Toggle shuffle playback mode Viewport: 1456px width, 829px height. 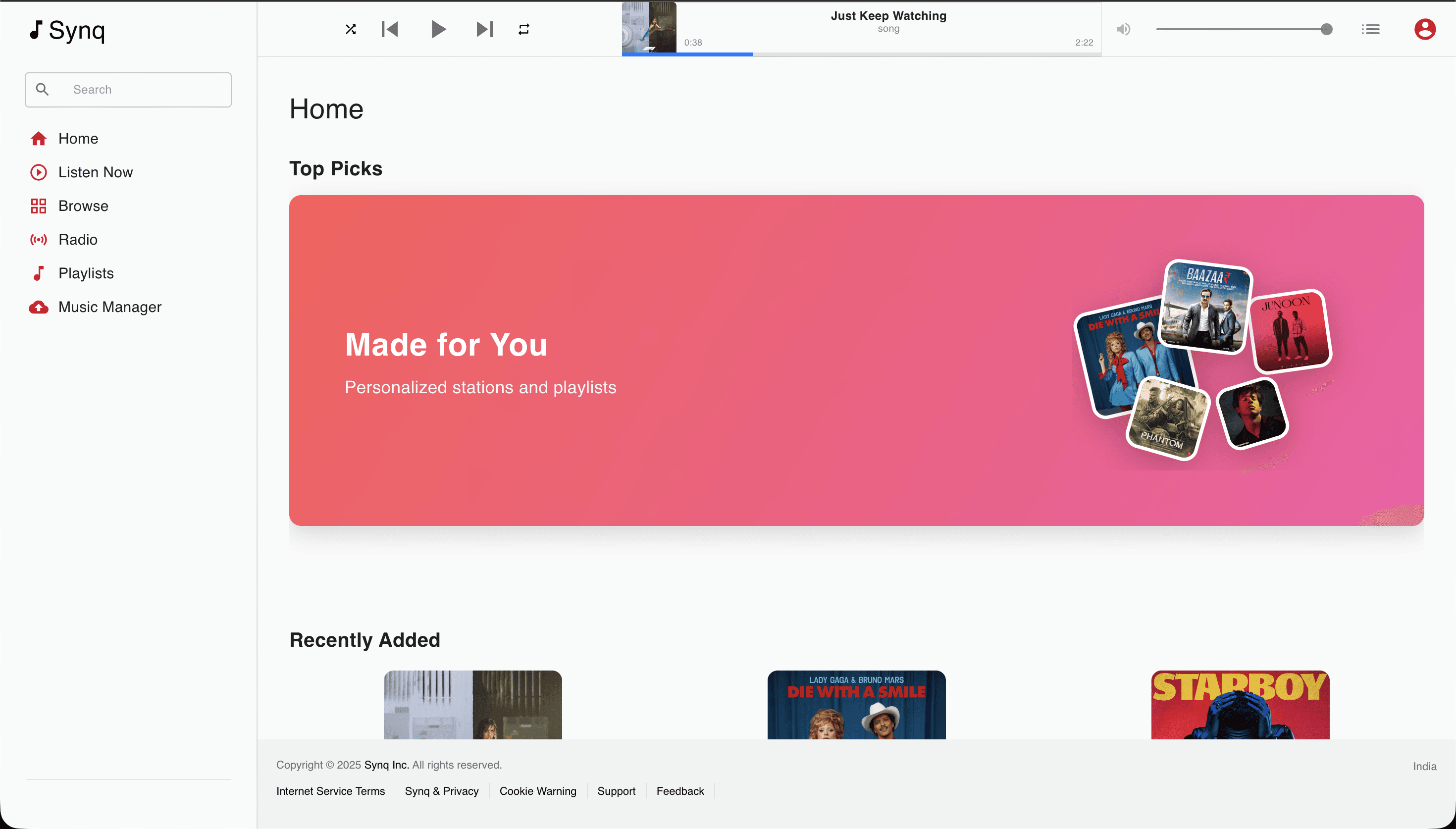[x=351, y=29]
